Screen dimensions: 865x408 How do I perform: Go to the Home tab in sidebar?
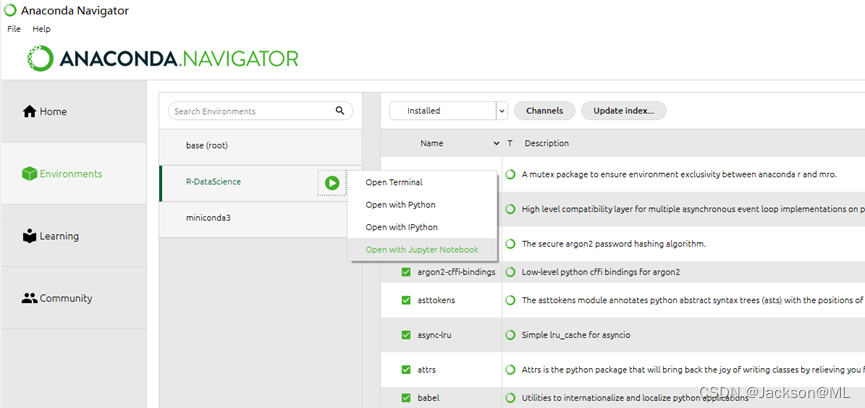pyautogui.click(x=73, y=111)
